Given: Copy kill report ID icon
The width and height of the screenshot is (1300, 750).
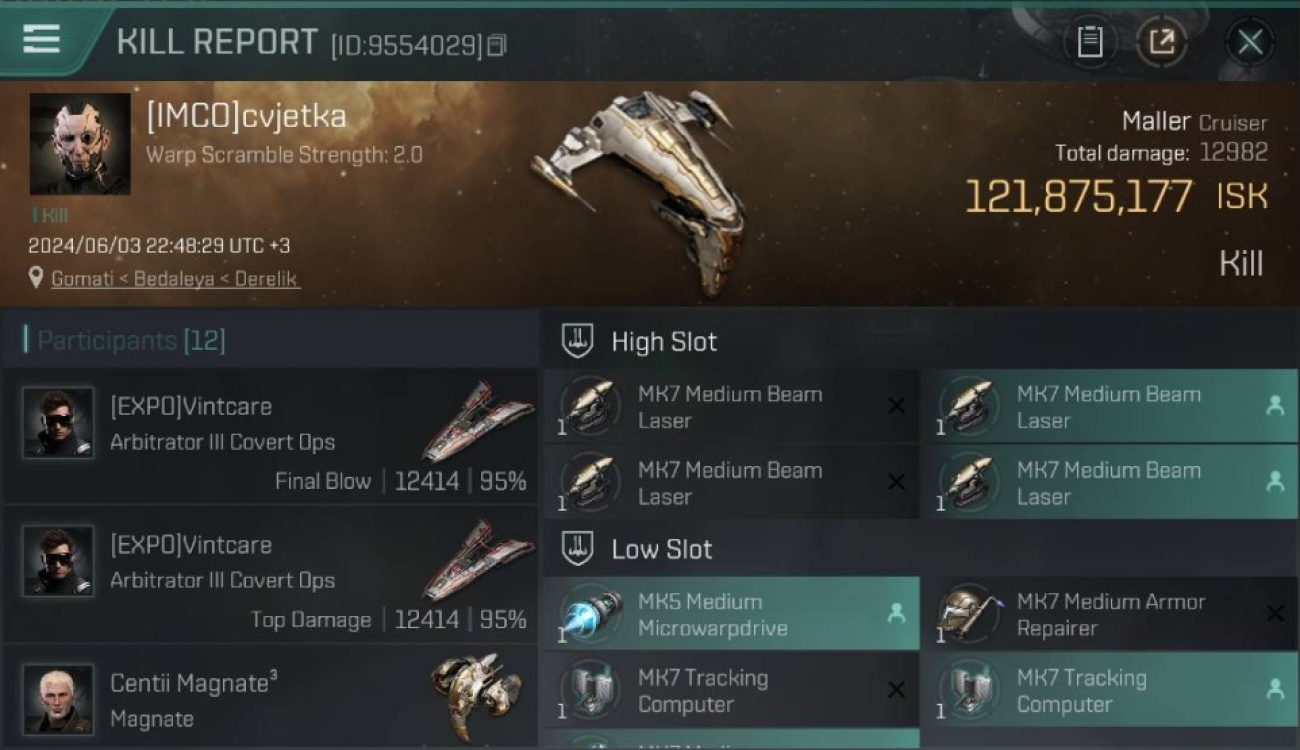Looking at the screenshot, I should tap(496, 45).
